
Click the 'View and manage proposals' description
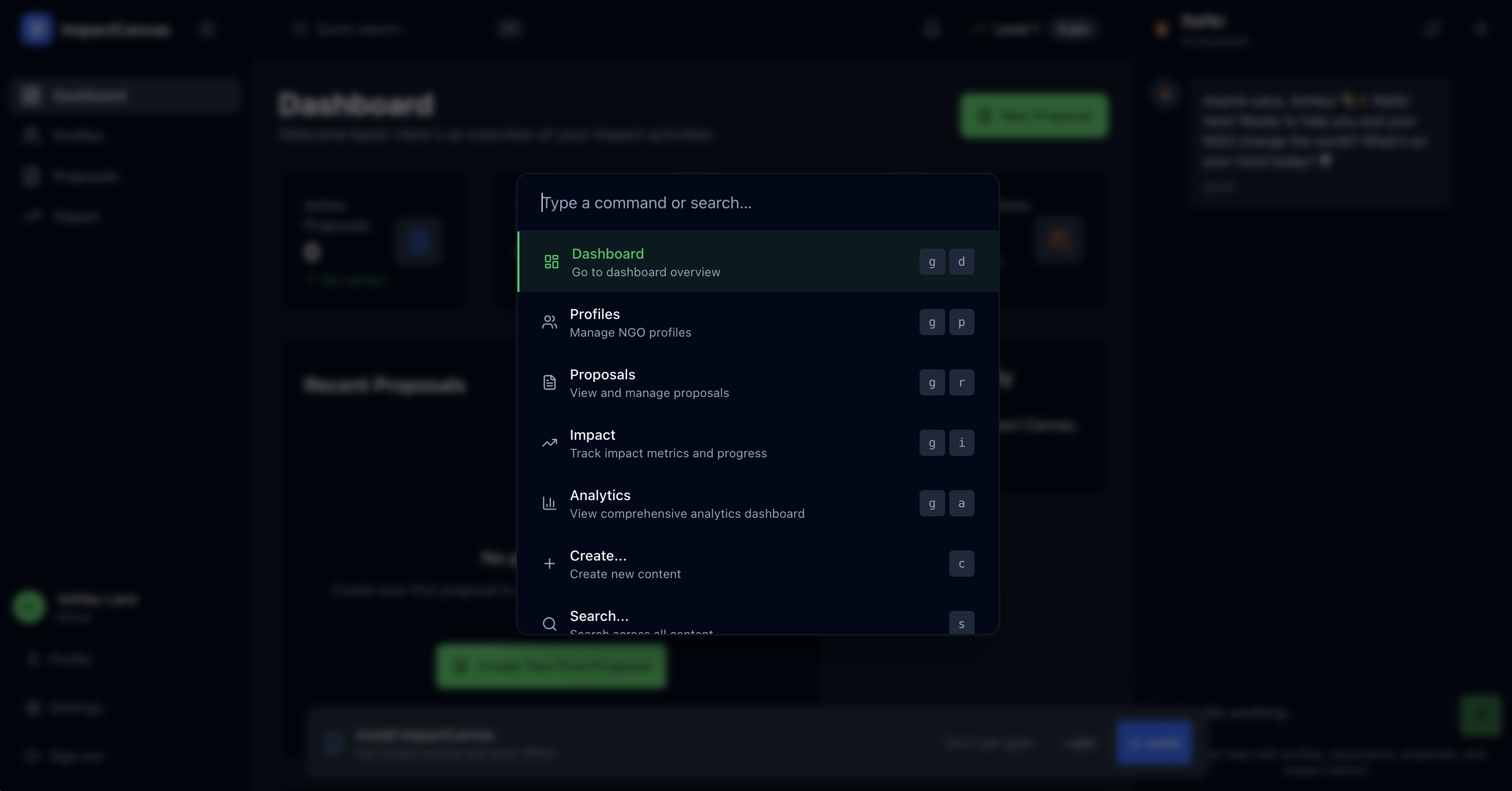click(649, 393)
